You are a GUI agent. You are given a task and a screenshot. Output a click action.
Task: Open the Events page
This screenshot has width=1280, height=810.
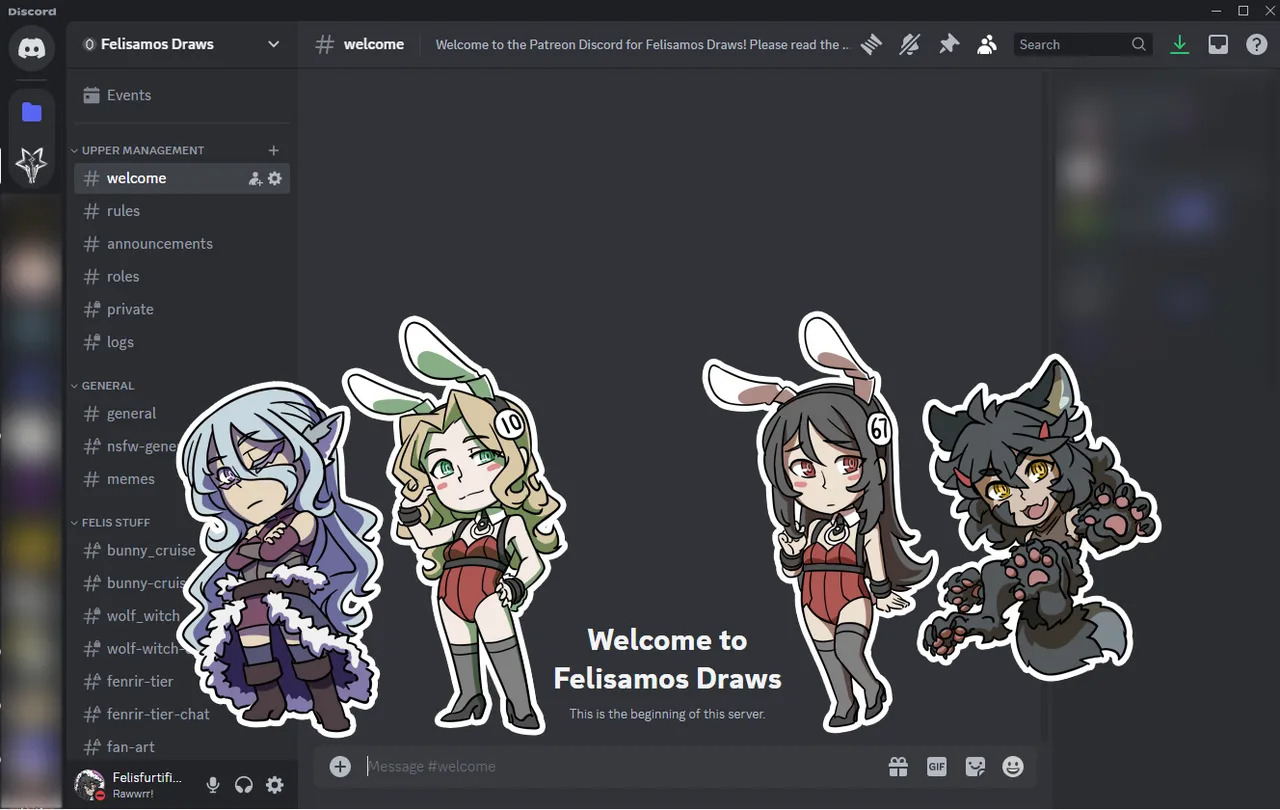pyautogui.click(x=128, y=95)
